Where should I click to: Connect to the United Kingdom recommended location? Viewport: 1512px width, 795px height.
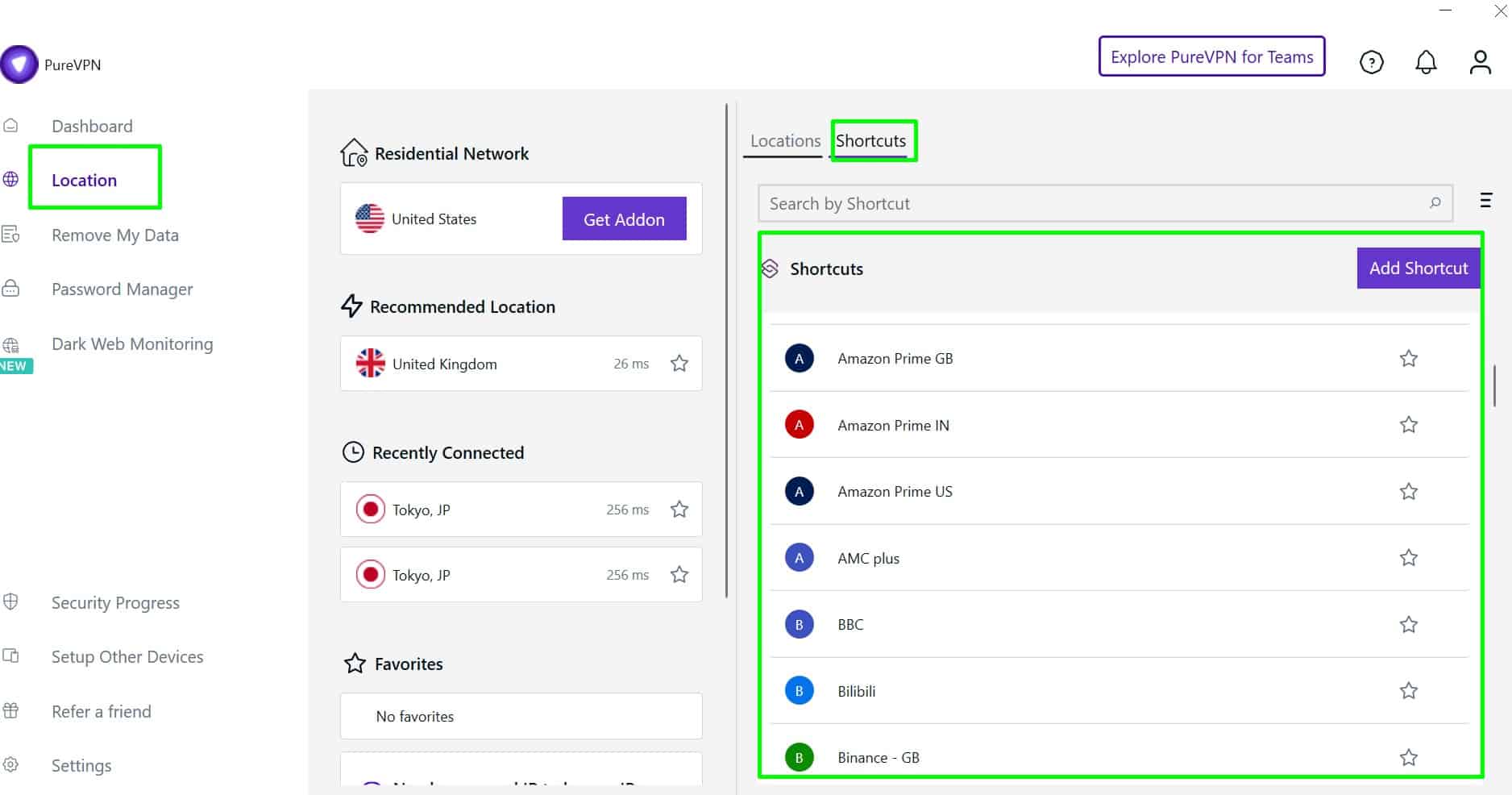point(521,364)
